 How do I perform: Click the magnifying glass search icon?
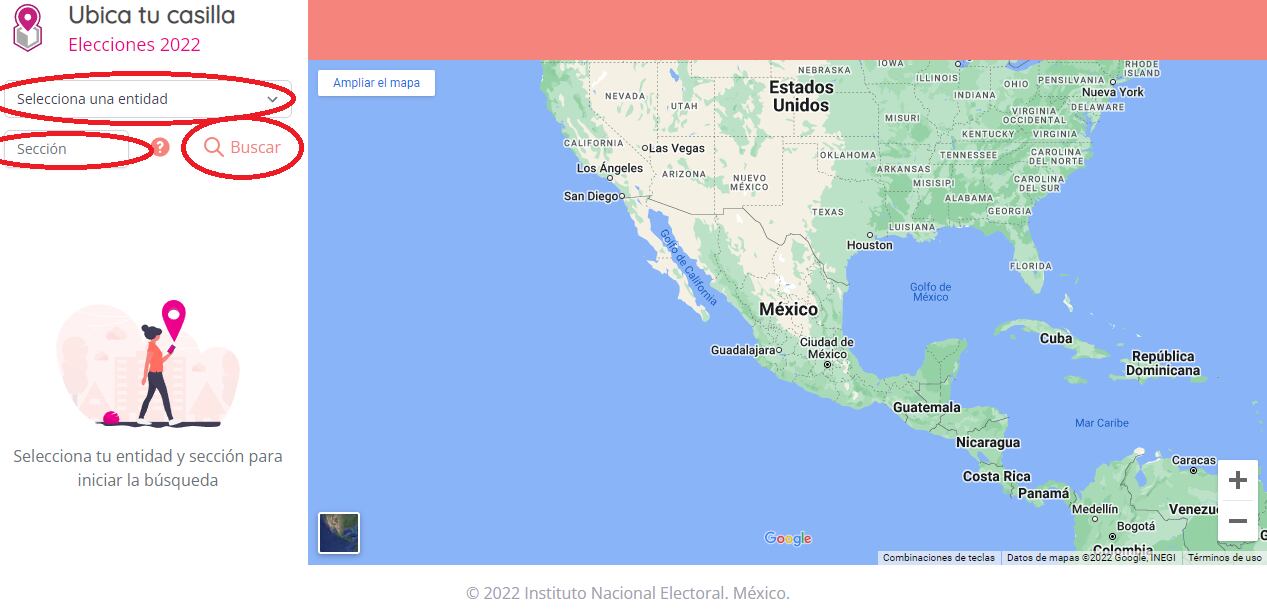coord(213,148)
